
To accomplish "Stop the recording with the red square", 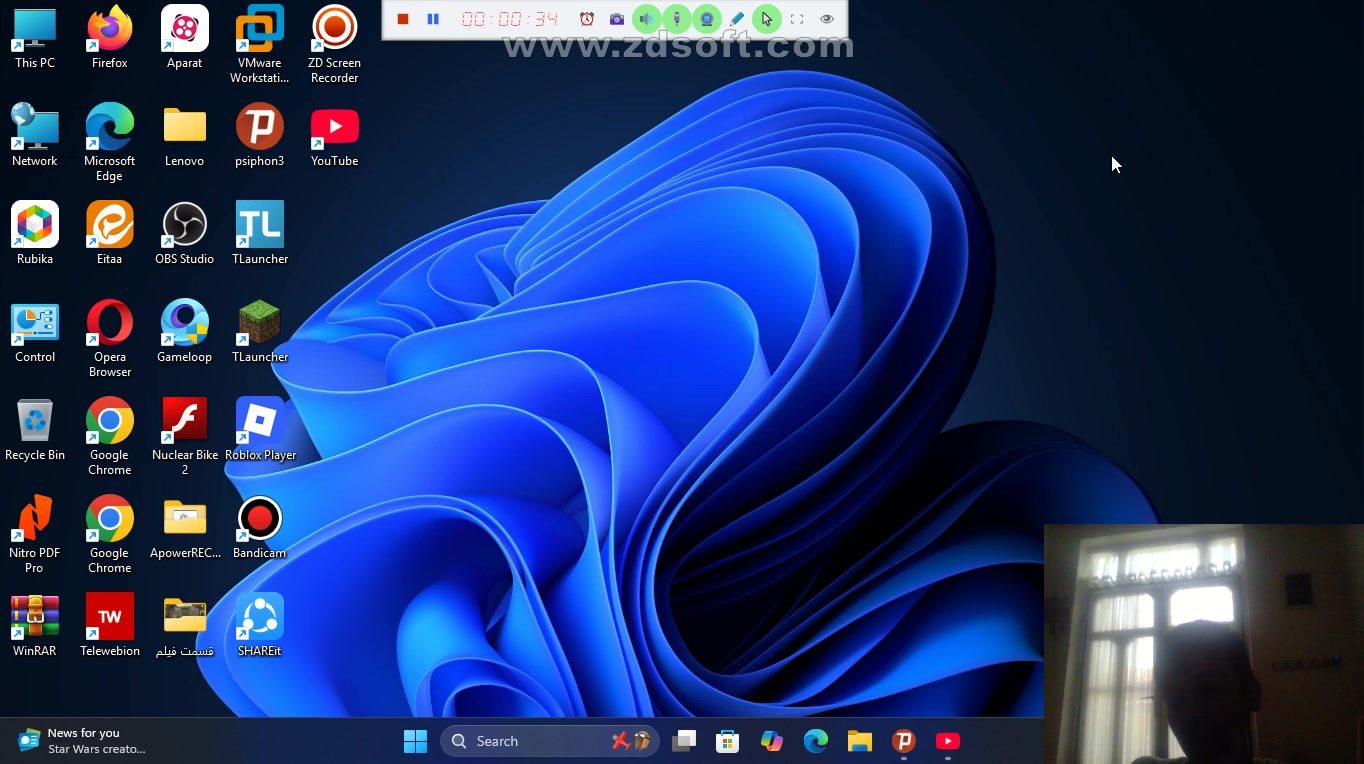I will 403,19.
